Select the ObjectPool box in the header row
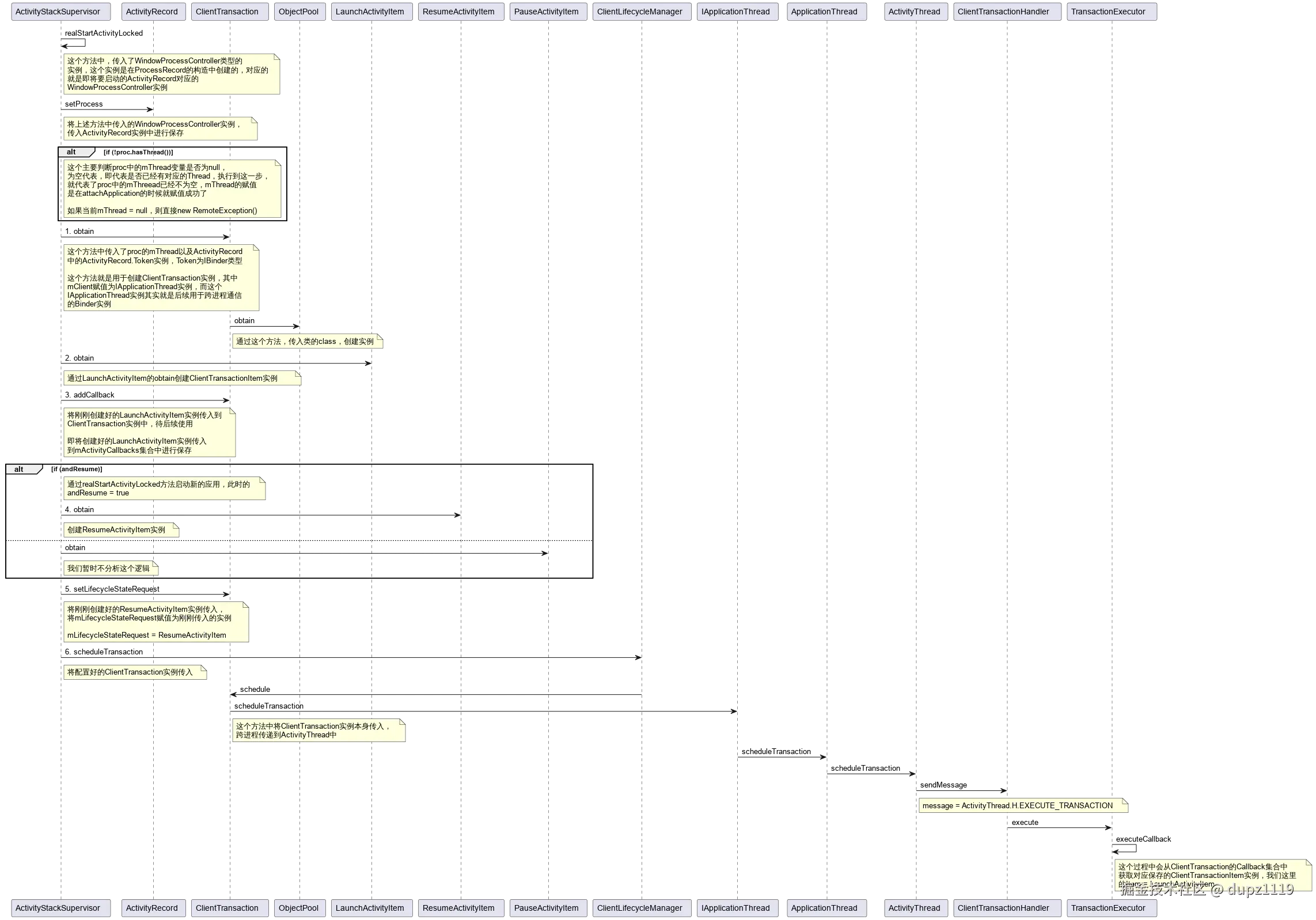The height and width of the screenshot is (920, 1316). click(x=299, y=11)
